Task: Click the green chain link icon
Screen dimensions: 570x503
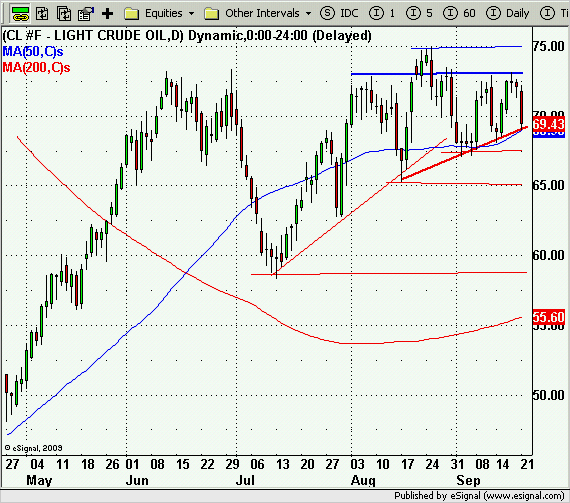Action: click(x=20, y=13)
